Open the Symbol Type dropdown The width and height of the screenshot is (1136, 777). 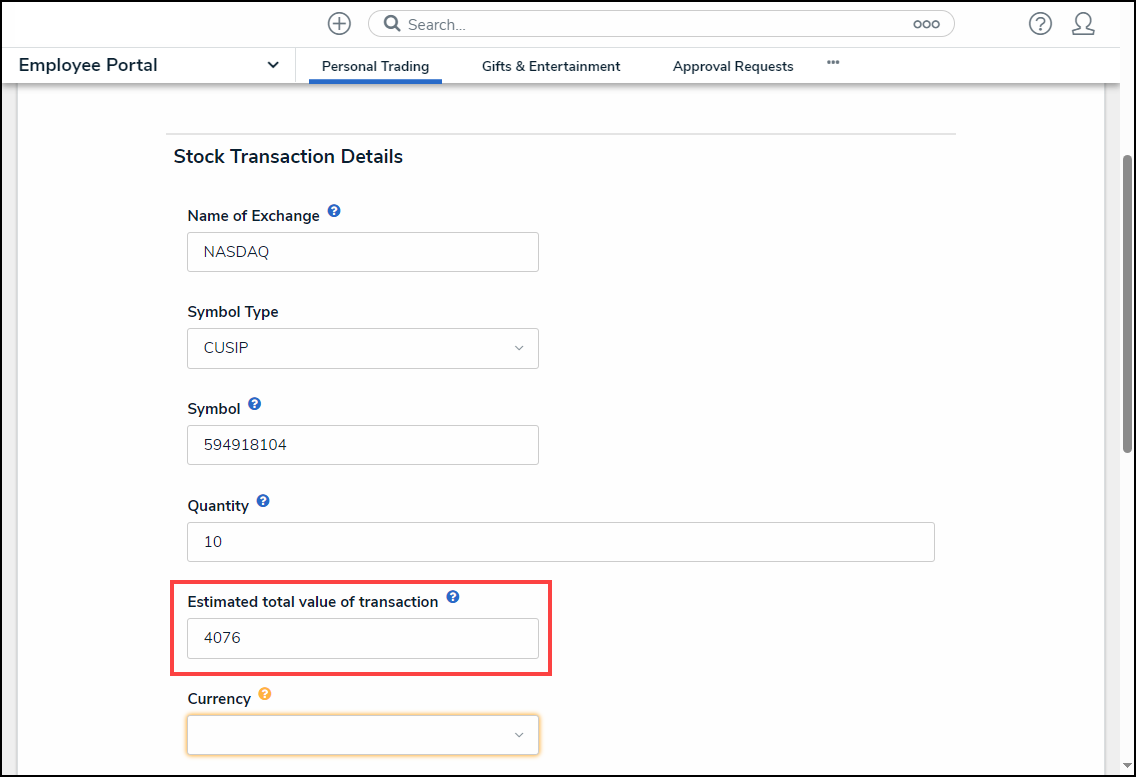[519, 348]
